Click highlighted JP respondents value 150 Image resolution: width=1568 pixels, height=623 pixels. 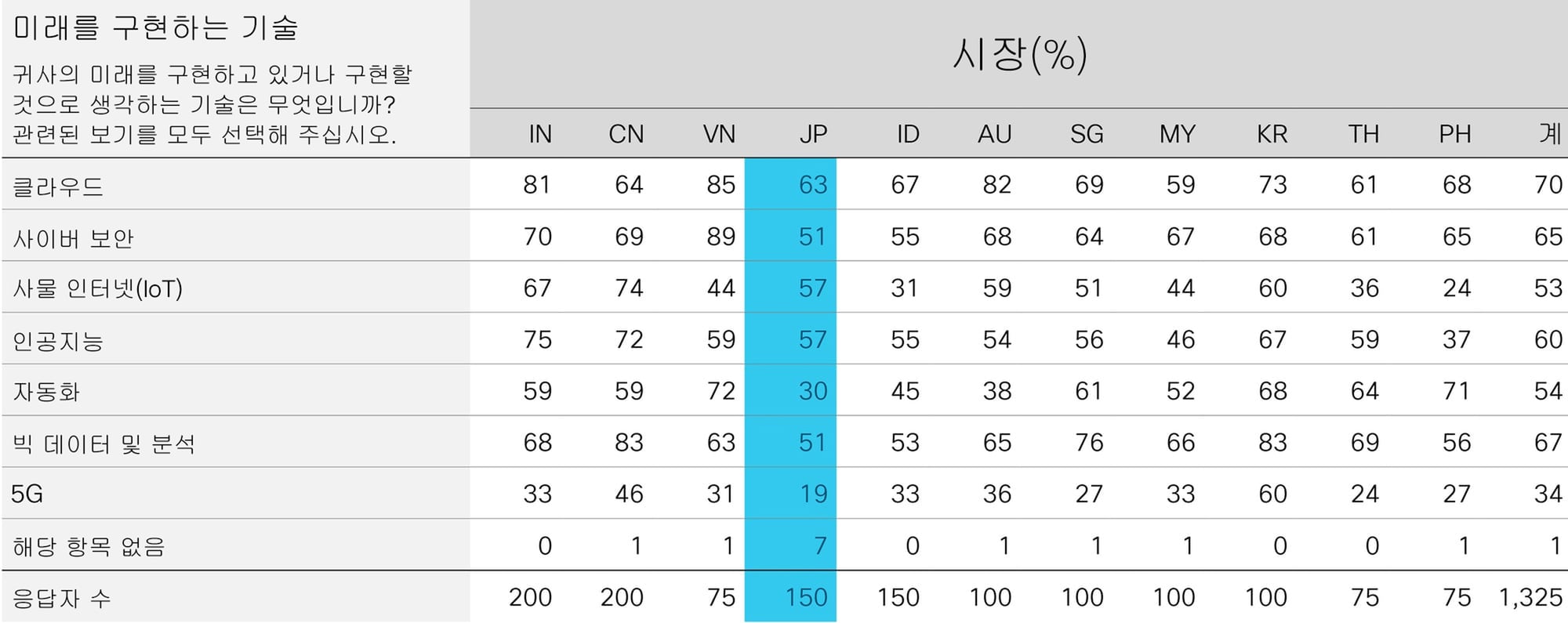coord(806,598)
